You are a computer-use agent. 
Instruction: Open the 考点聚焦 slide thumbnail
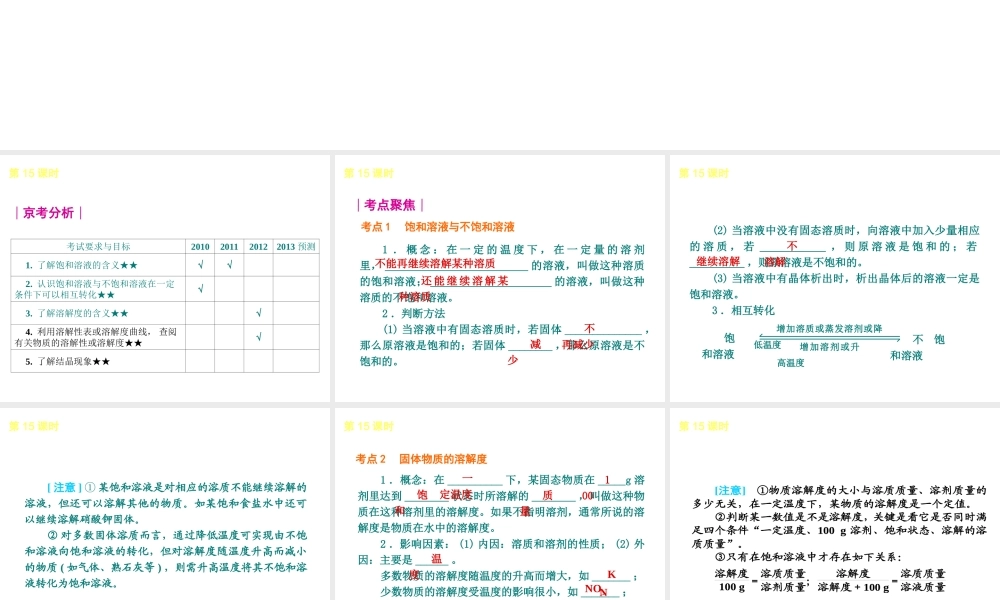click(x=499, y=278)
